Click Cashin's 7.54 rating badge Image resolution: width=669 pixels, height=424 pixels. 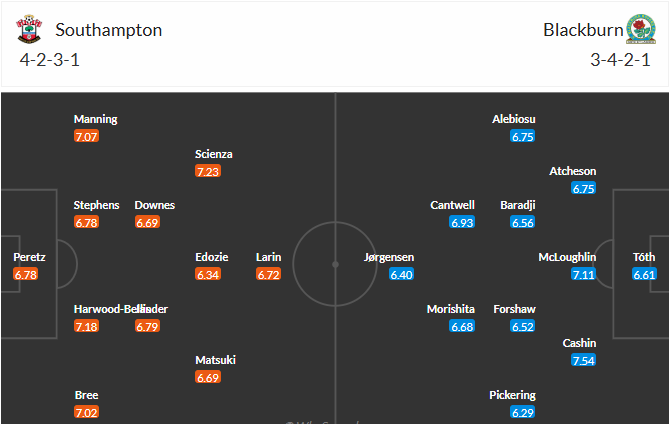583,360
